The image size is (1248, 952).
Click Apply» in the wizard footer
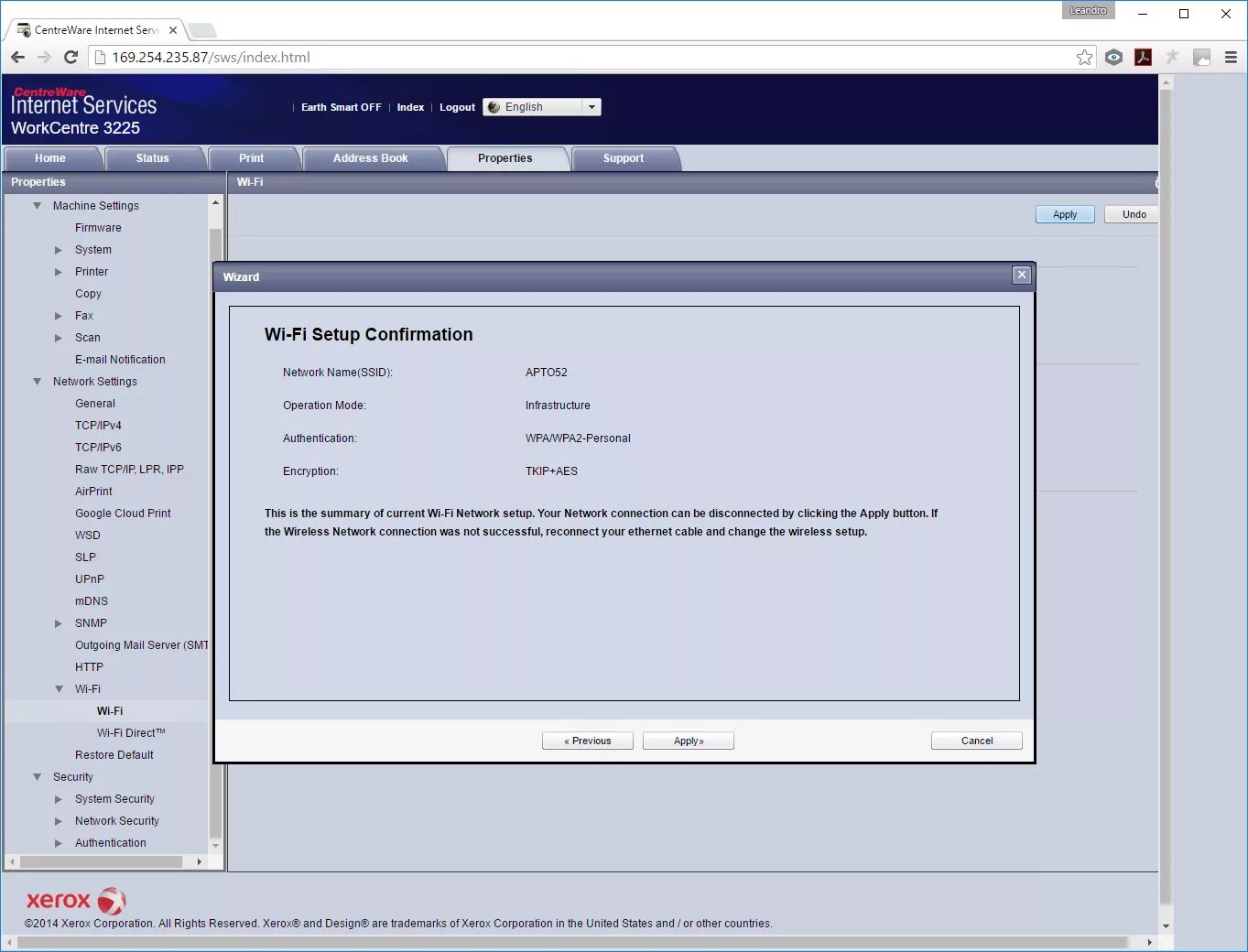point(689,741)
